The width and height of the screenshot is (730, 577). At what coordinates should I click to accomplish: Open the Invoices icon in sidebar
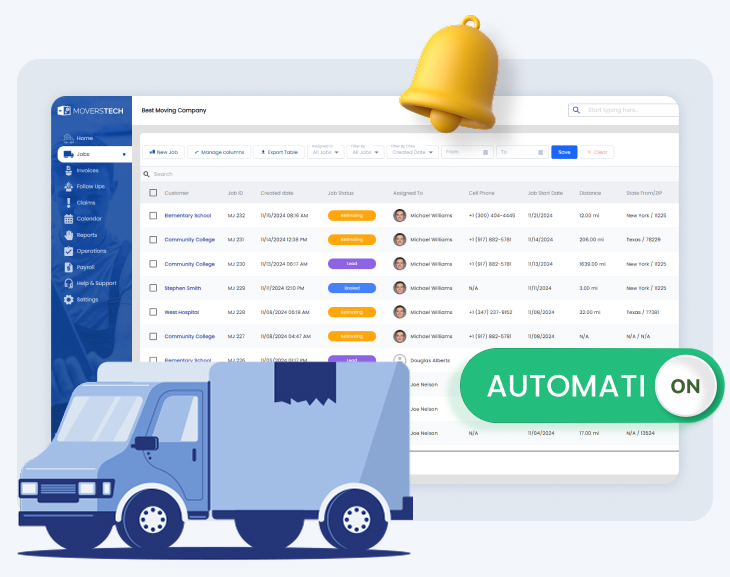[x=68, y=171]
